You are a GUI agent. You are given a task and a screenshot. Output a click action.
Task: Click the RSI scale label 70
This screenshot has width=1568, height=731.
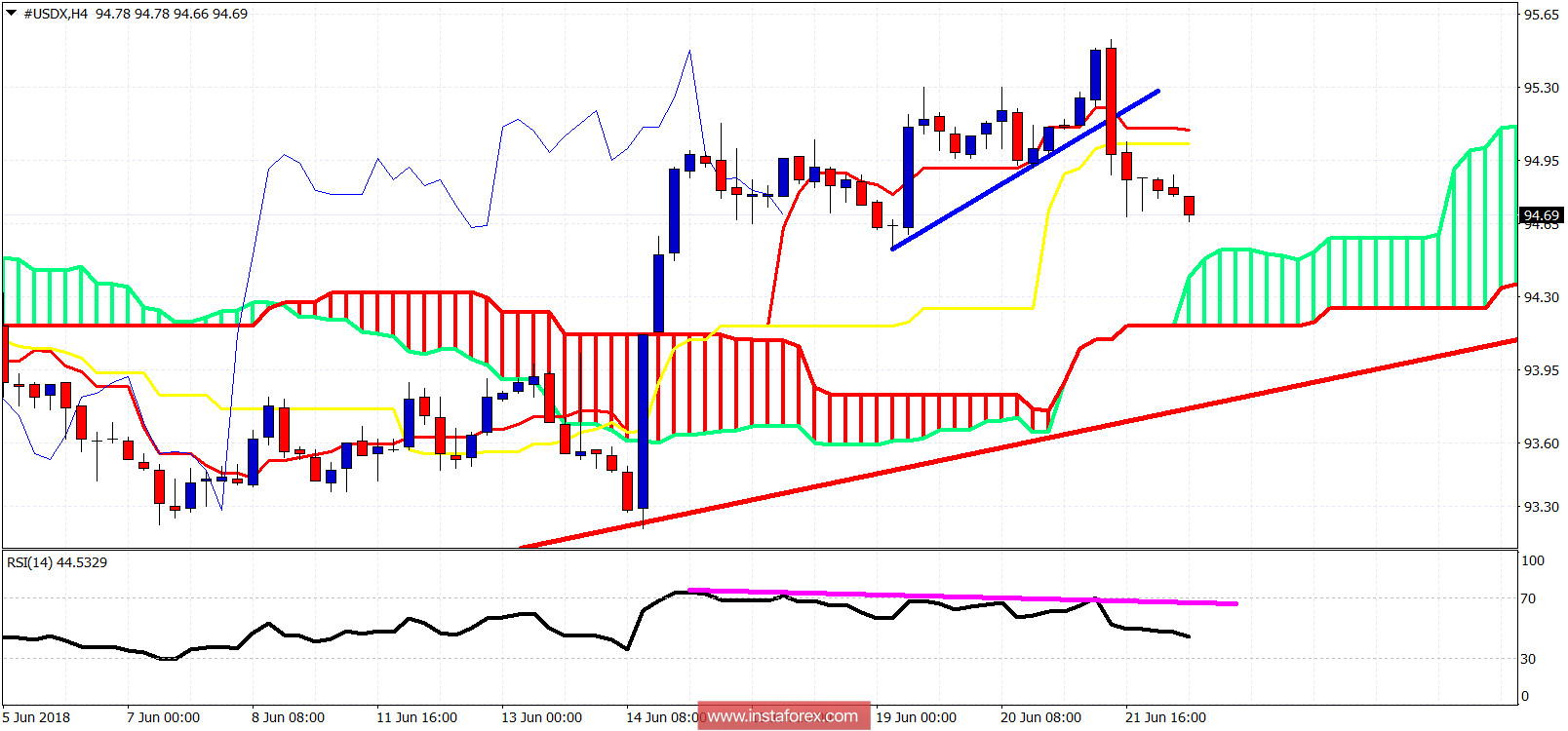tap(1529, 598)
